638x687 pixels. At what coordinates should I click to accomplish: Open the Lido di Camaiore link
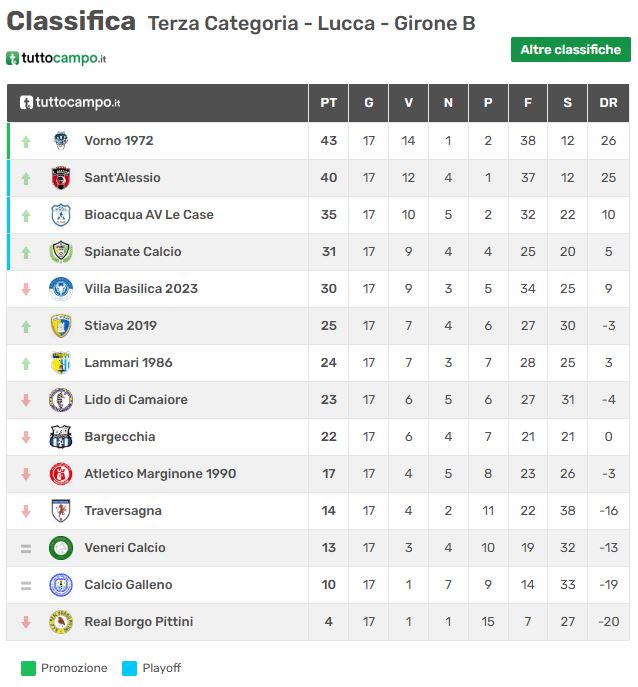136,400
